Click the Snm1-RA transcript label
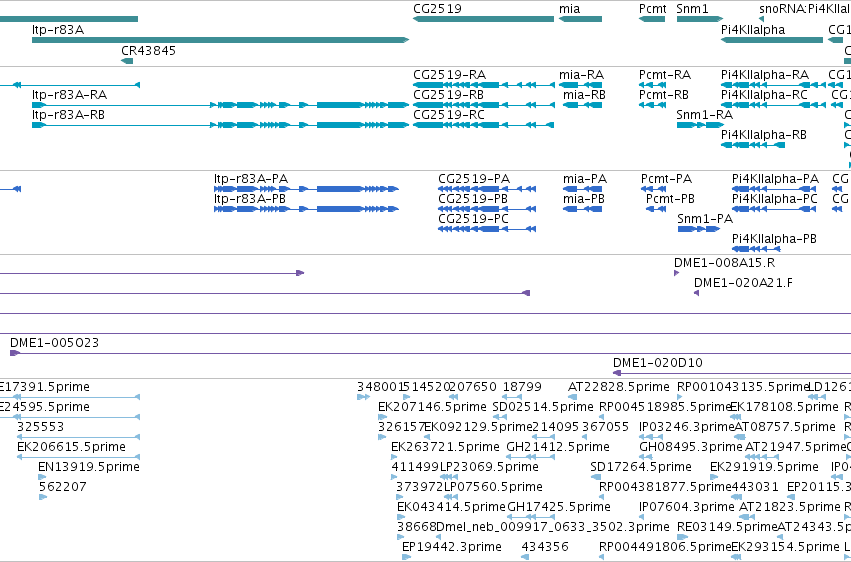Screen dimensions: 851x562 [704, 115]
